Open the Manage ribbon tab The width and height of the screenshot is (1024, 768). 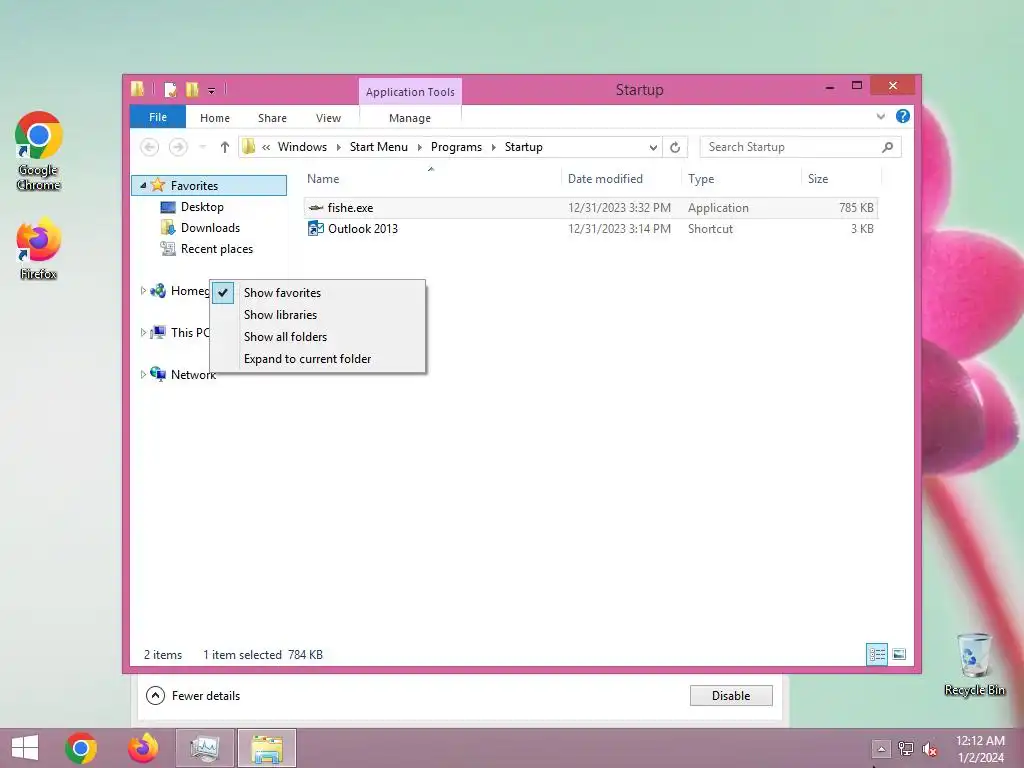tap(410, 118)
